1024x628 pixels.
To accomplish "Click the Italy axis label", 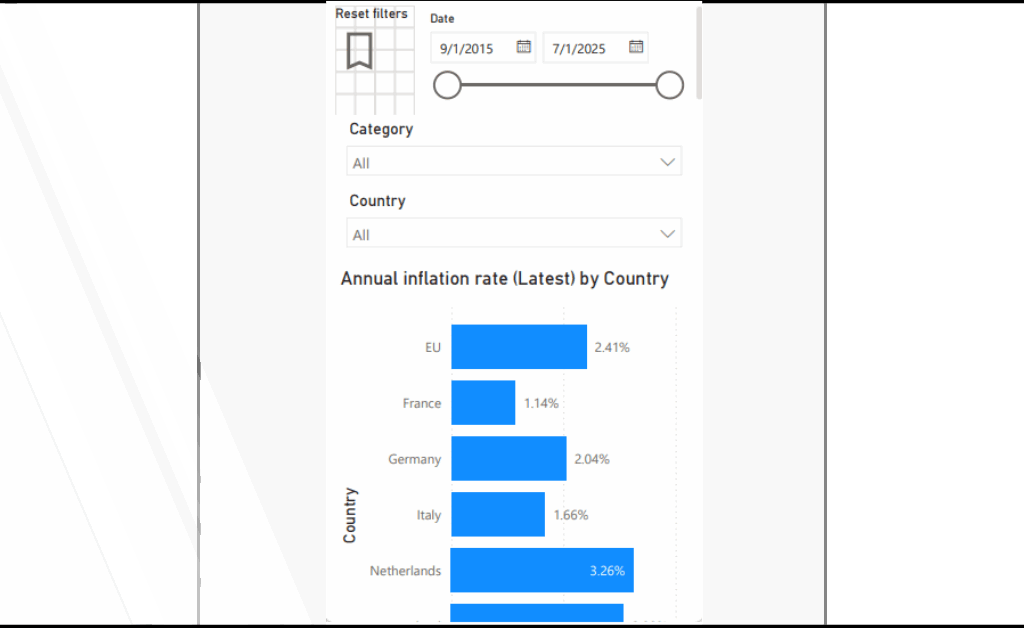I will tap(428, 514).
